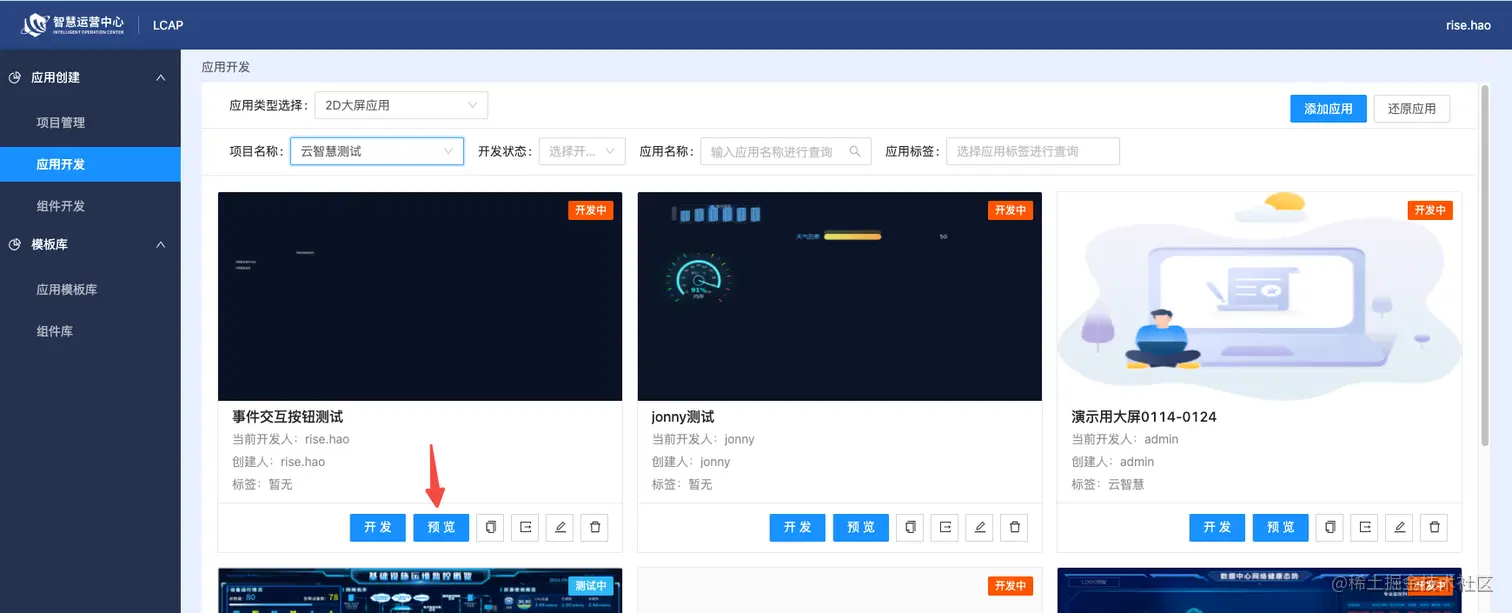Click the 事件交互按钮测试 preview thumbnail

tap(420, 297)
